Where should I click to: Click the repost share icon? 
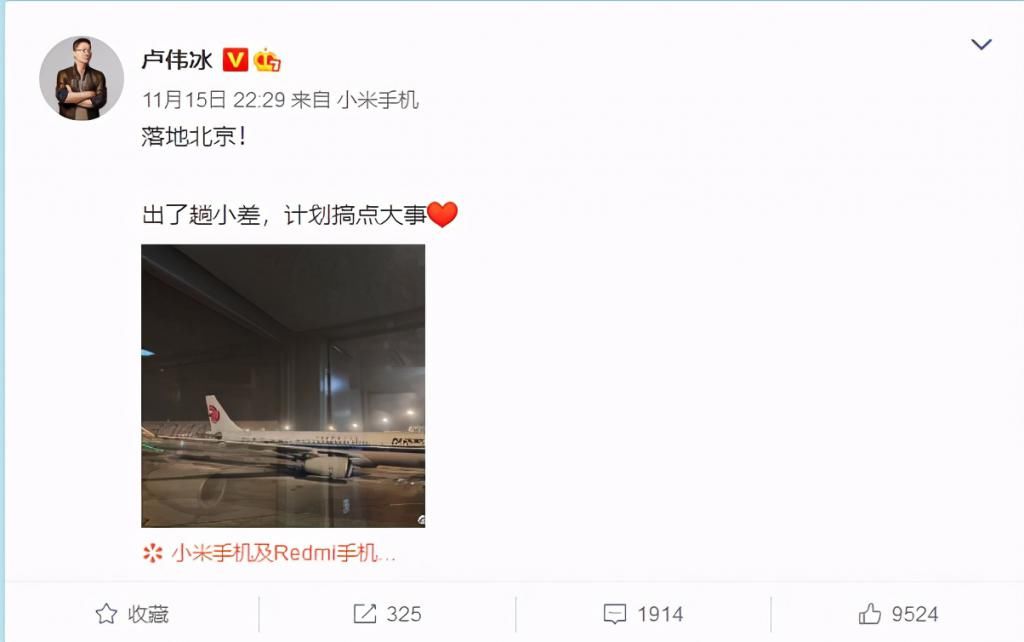pyautogui.click(x=364, y=614)
